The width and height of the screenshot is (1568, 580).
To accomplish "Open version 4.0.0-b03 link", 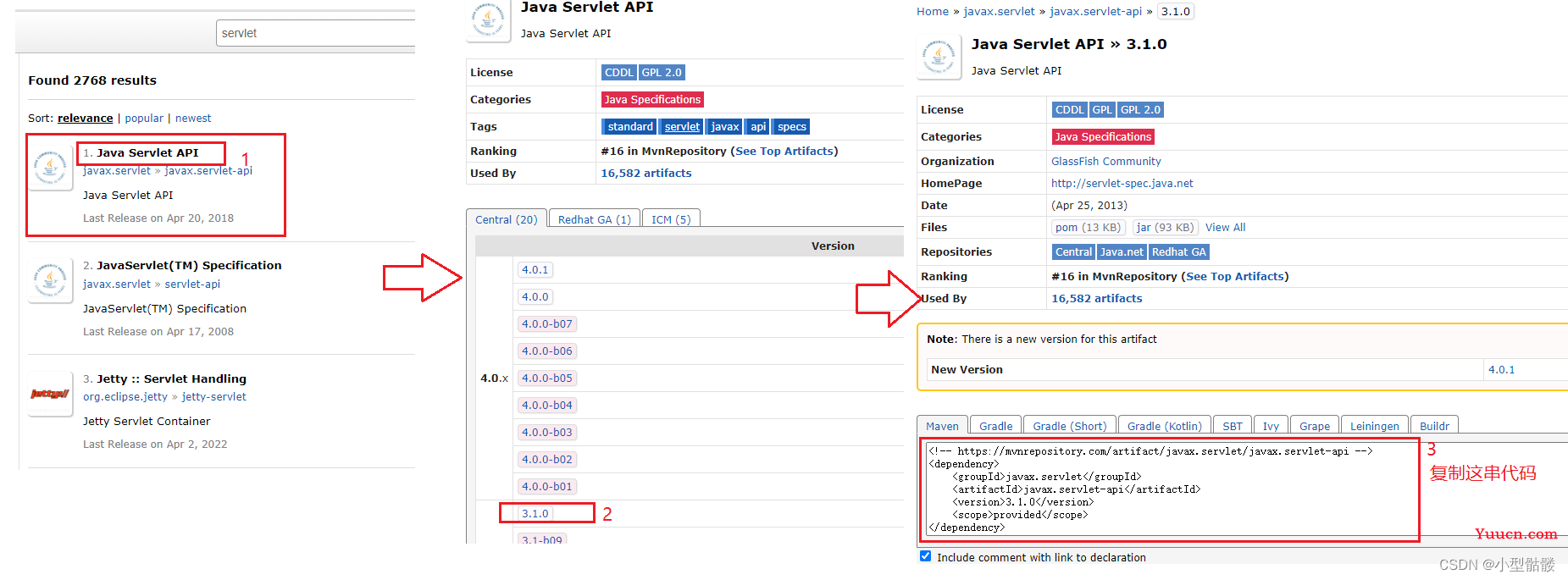I will [x=547, y=433].
